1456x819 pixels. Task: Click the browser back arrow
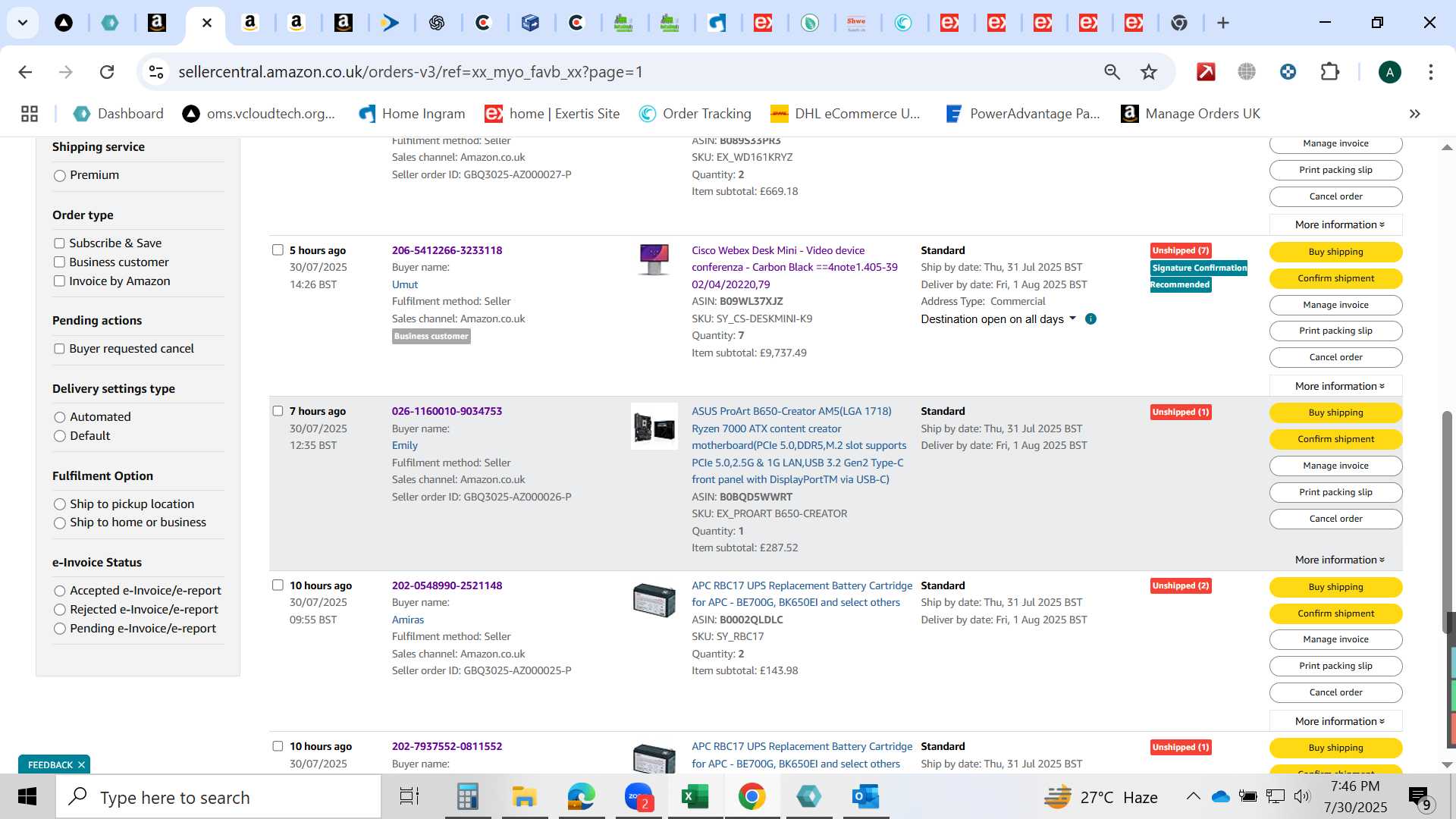(x=25, y=72)
